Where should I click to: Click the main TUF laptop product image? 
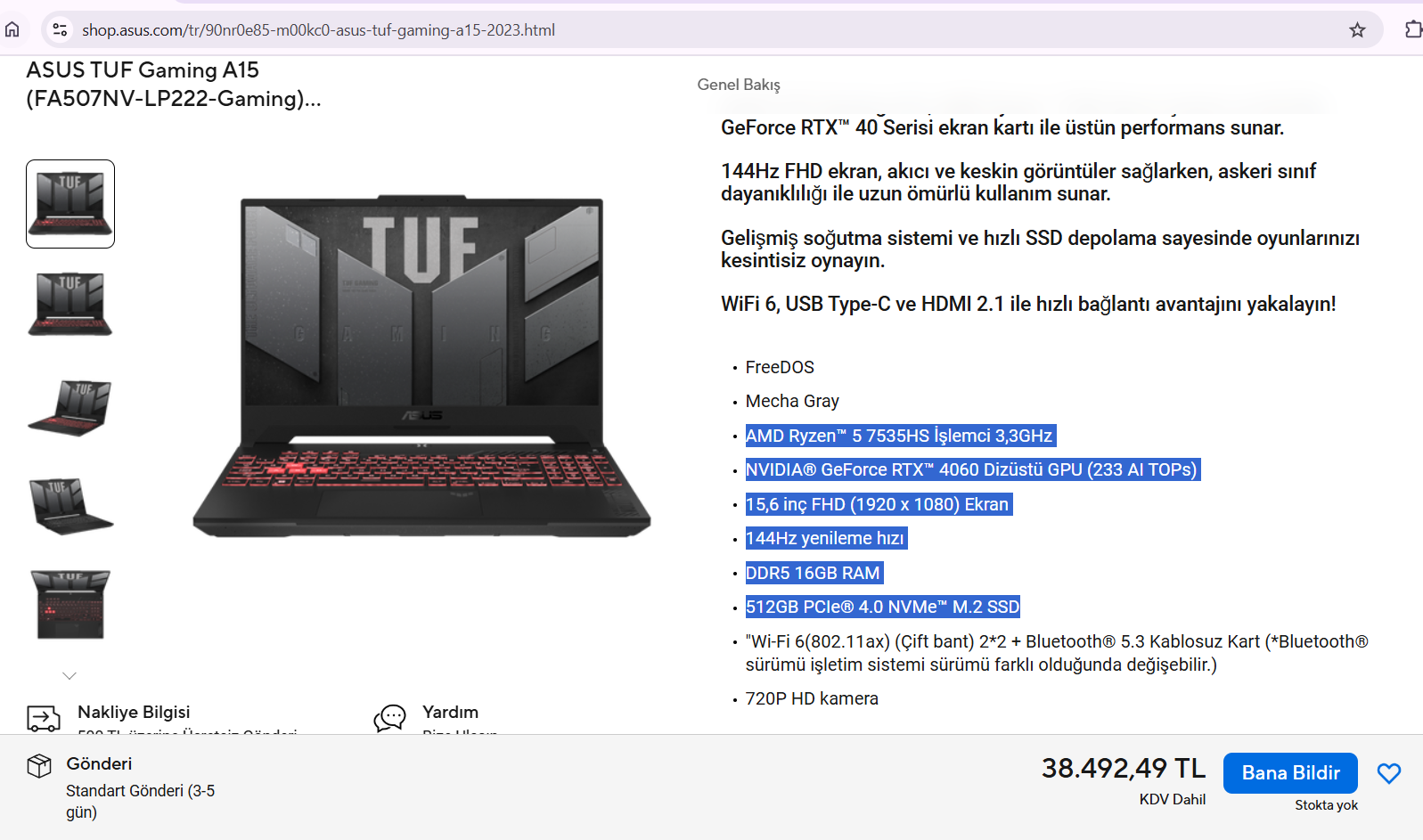(421, 366)
